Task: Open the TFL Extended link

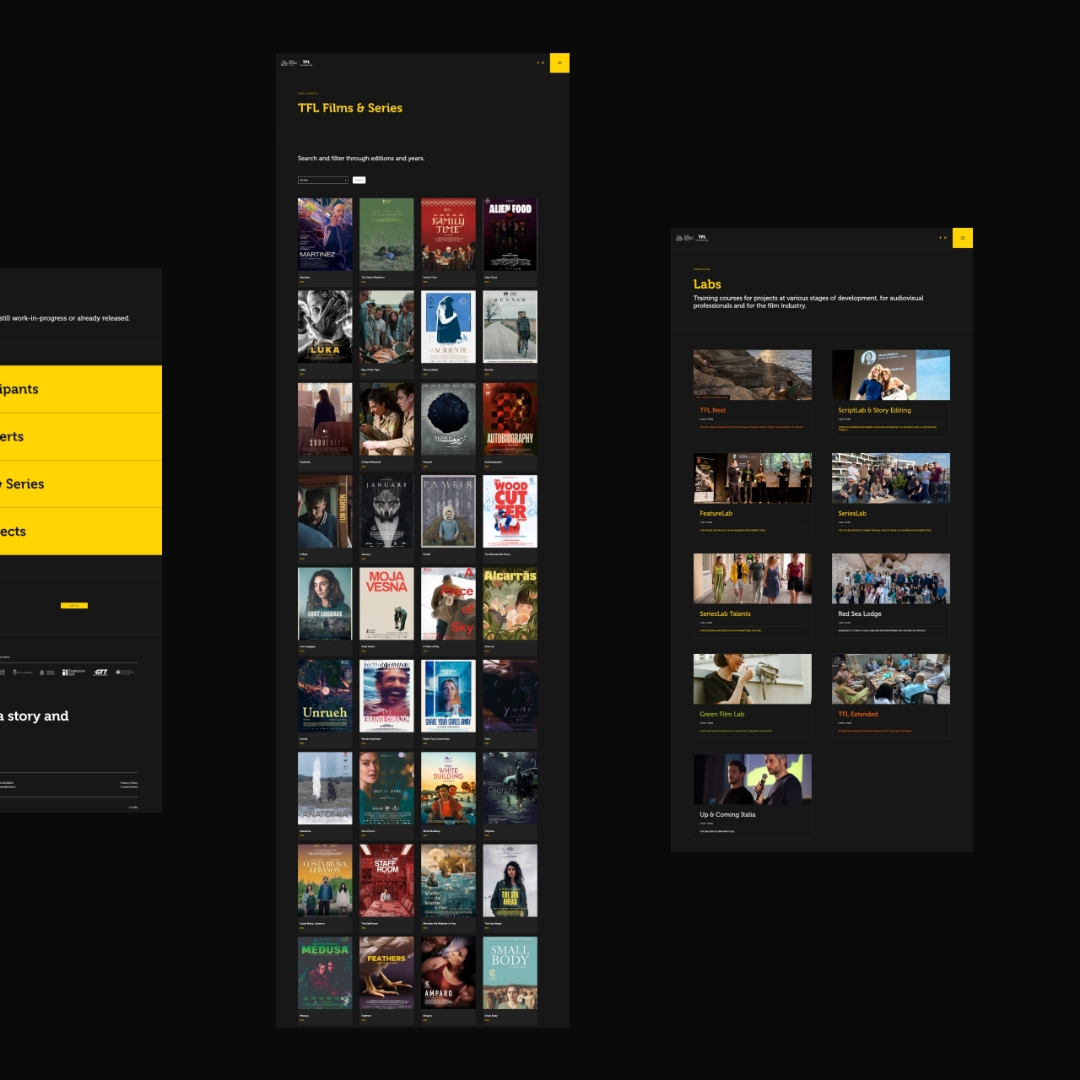Action: pyautogui.click(x=858, y=714)
